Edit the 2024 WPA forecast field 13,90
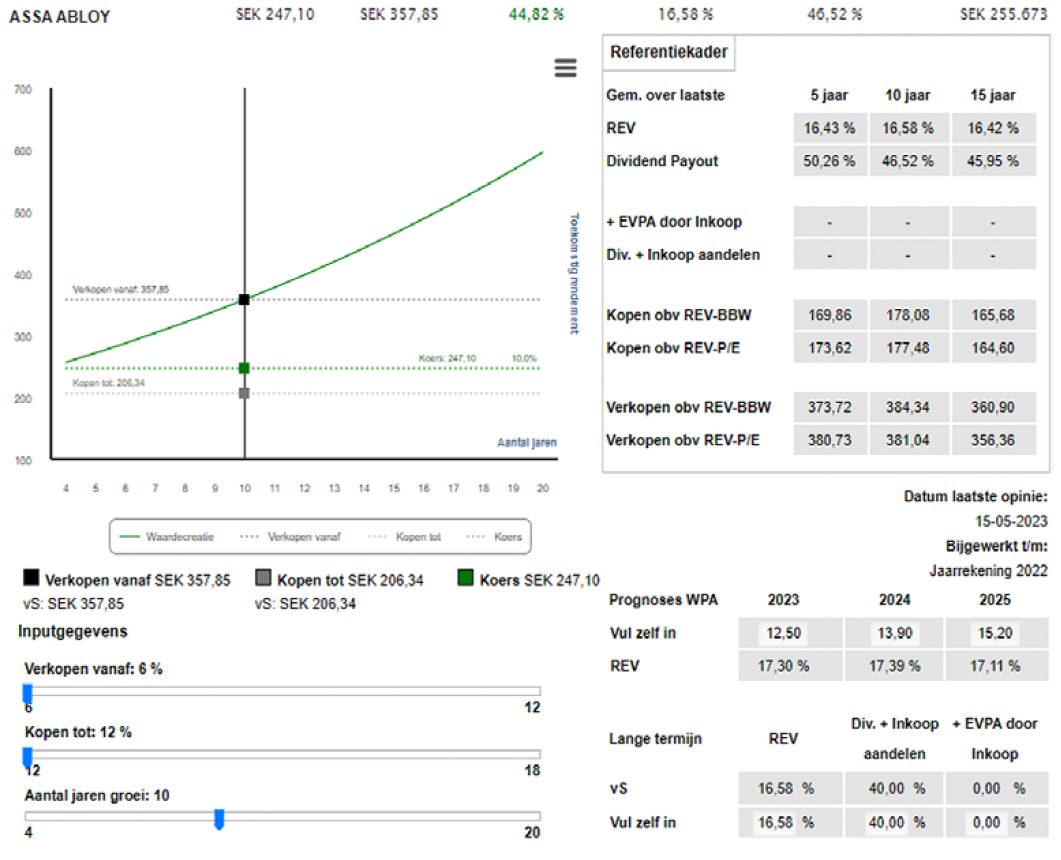Image resolution: width=1061 pixels, height=860 pixels. pyautogui.click(x=895, y=633)
